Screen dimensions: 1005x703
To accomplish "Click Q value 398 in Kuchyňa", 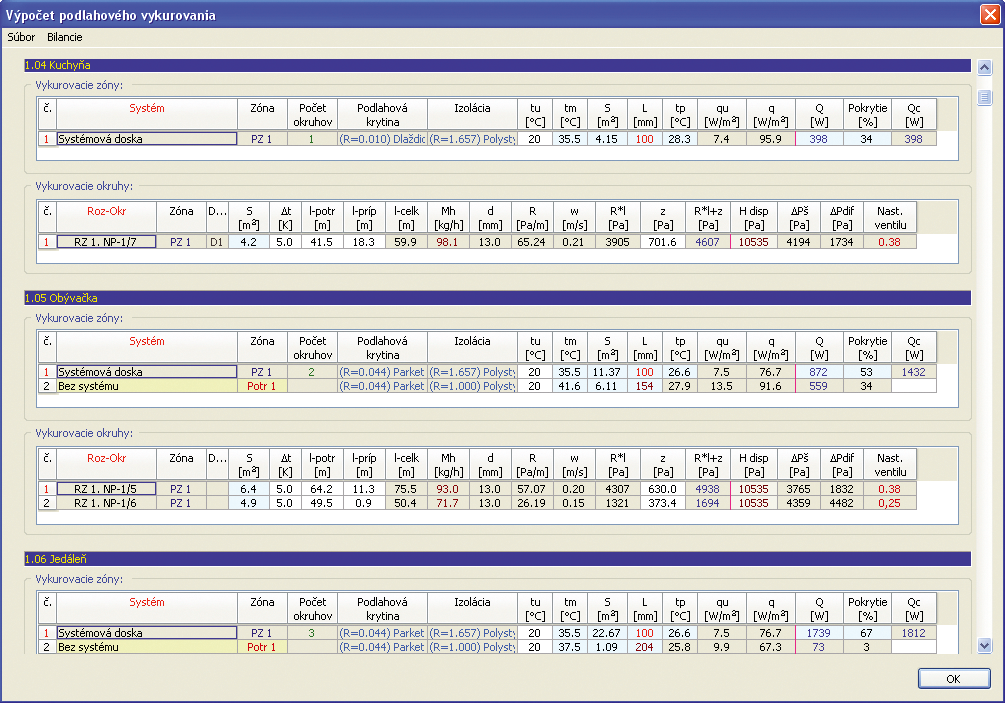I will tap(818, 139).
